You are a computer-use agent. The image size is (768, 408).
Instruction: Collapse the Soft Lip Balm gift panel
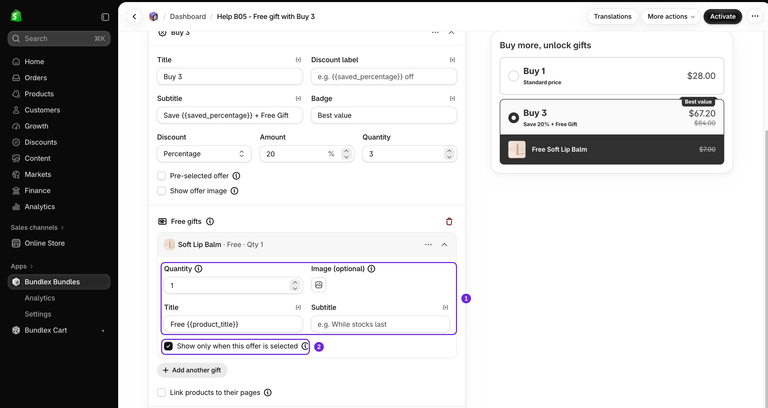(x=444, y=244)
